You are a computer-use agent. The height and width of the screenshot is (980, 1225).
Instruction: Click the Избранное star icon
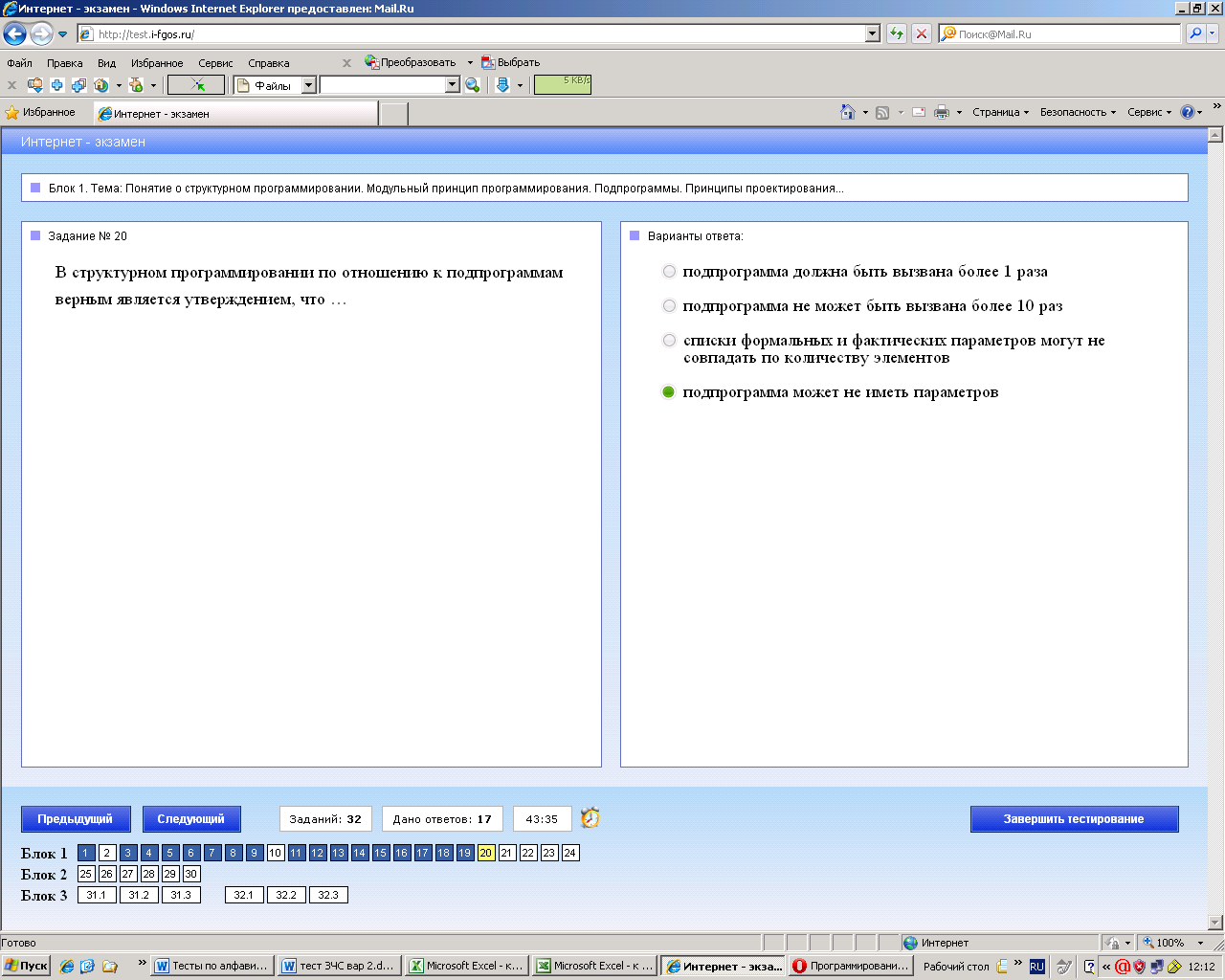(x=12, y=113)
